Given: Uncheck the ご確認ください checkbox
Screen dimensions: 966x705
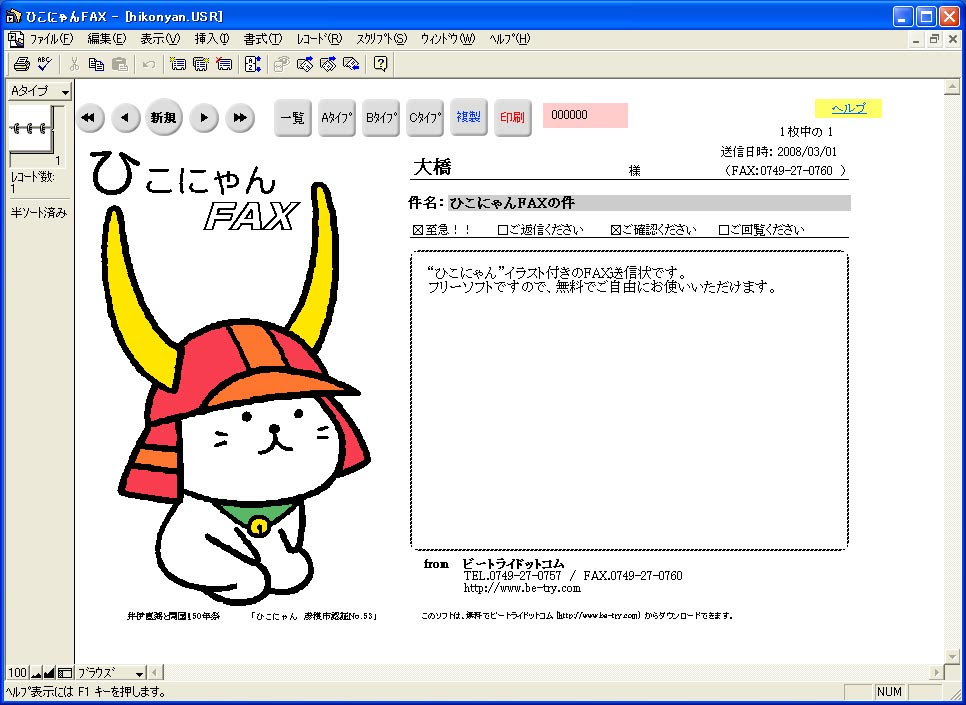Looking at the screenshot, I should [615, 230].
